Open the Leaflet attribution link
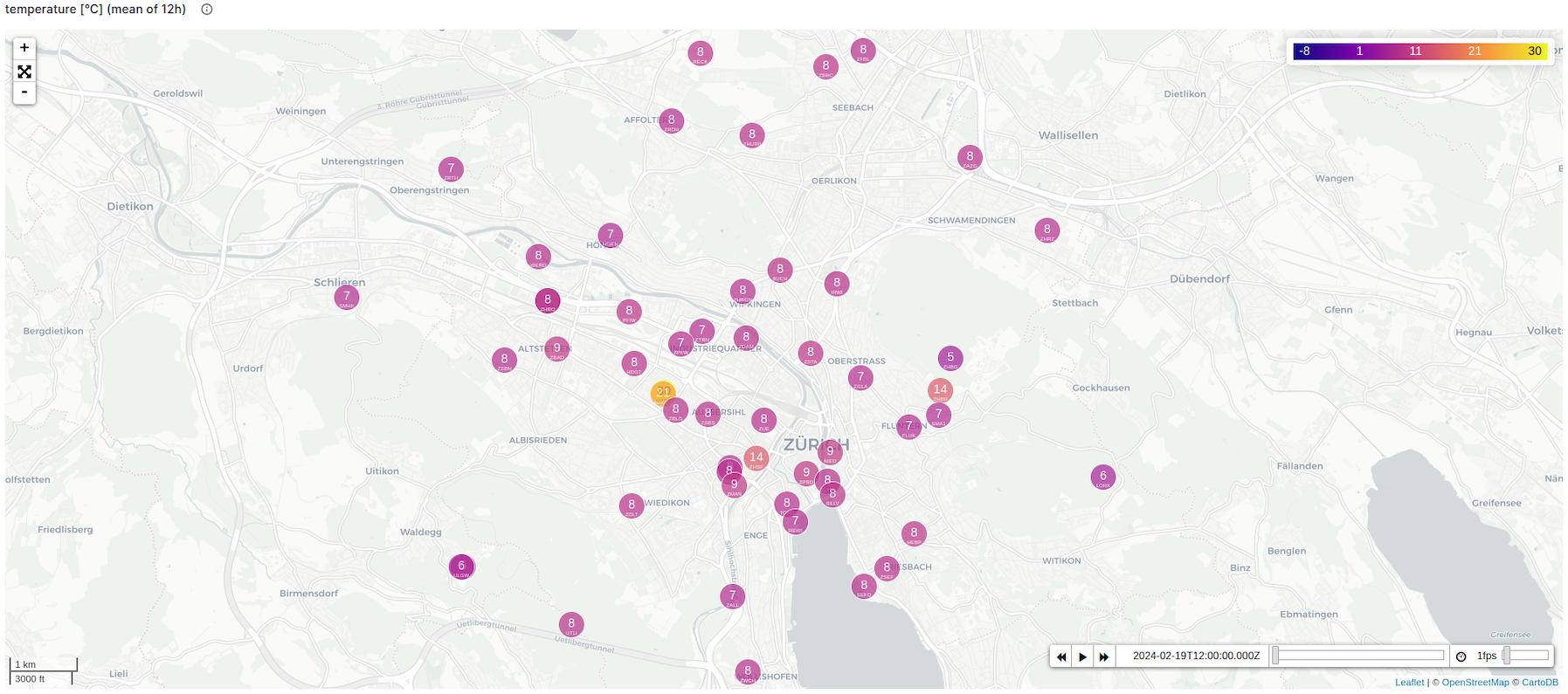The width and height of the screenshot is (1568, 694). [1409, 683]
